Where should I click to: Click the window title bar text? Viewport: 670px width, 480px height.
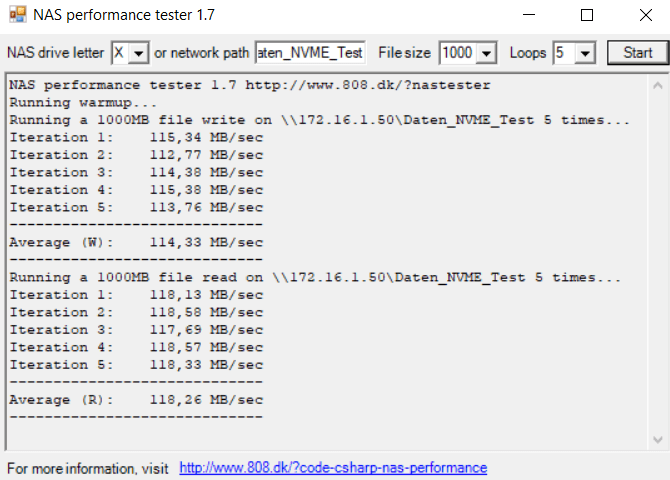[124, 16]
